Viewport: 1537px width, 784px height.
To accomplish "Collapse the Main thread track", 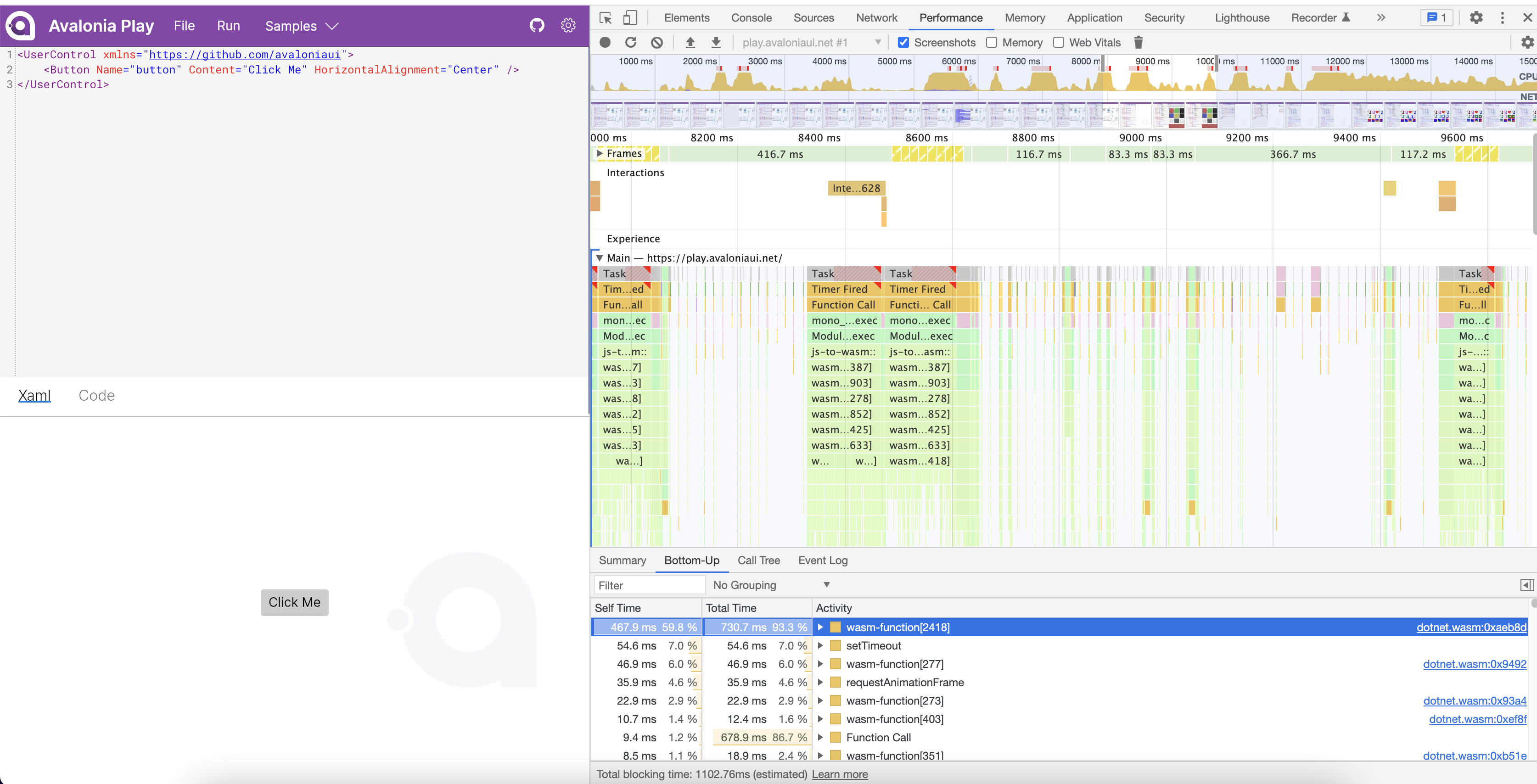I will (x=600, y=258).
